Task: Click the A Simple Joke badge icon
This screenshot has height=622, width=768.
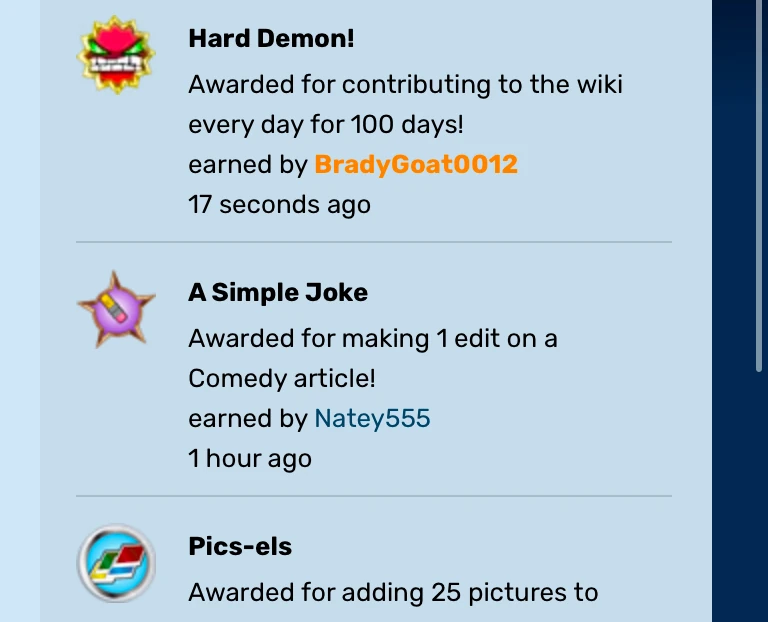Action: (x=116, y=309)
